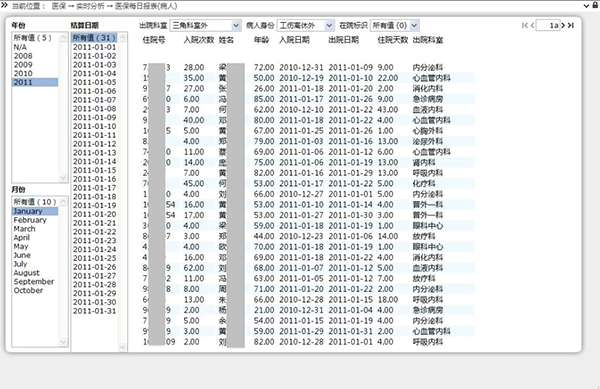The width and height of the screenshot is (600, 389).
Task: Click 实时分析 in the breadcrumb path
Action: point(91,6)
